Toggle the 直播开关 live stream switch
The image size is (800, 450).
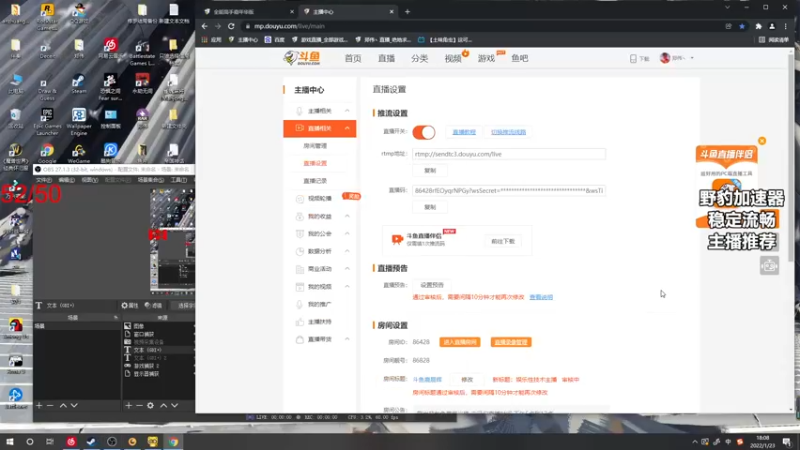coord(423,132)
